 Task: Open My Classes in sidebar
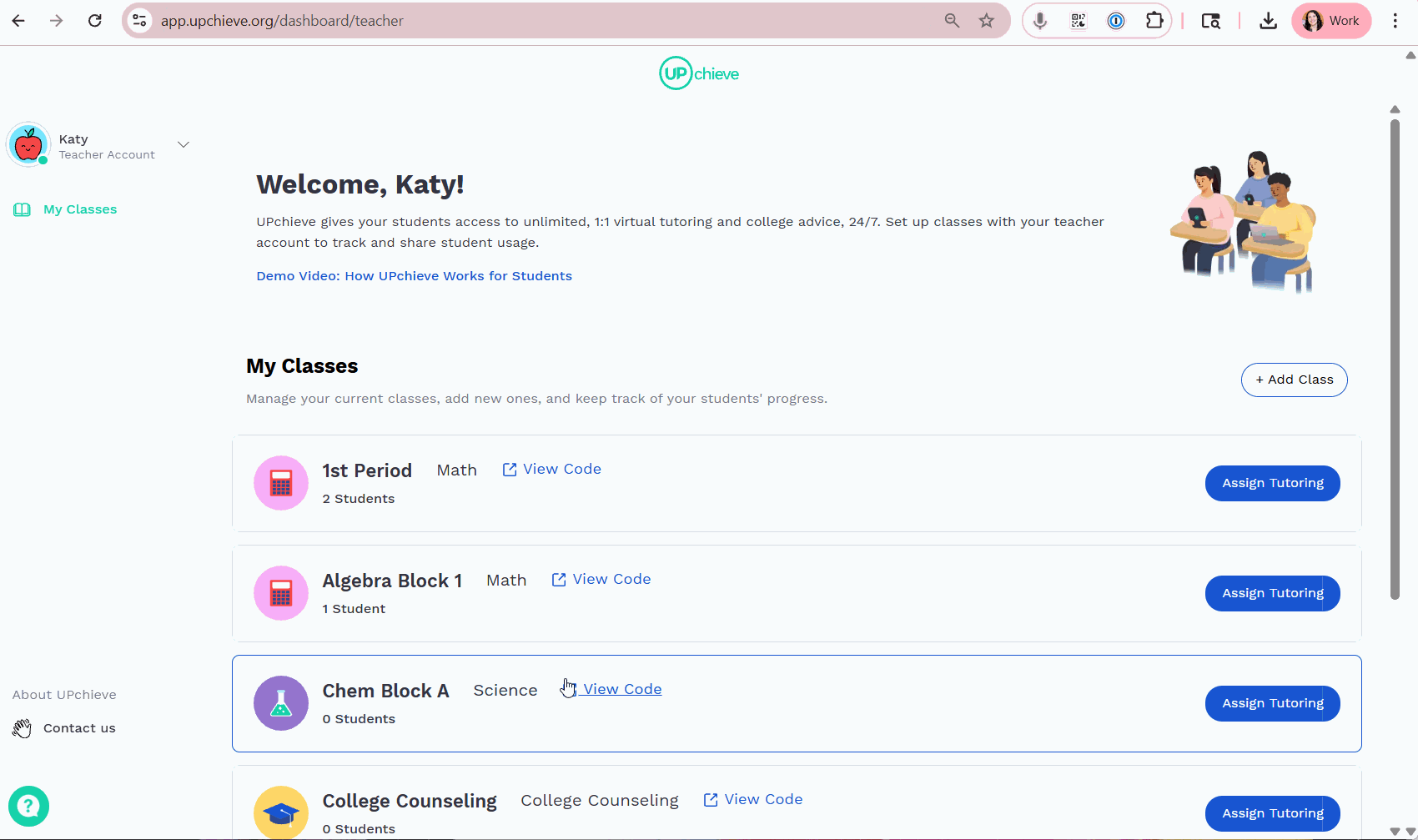[80, 209]
